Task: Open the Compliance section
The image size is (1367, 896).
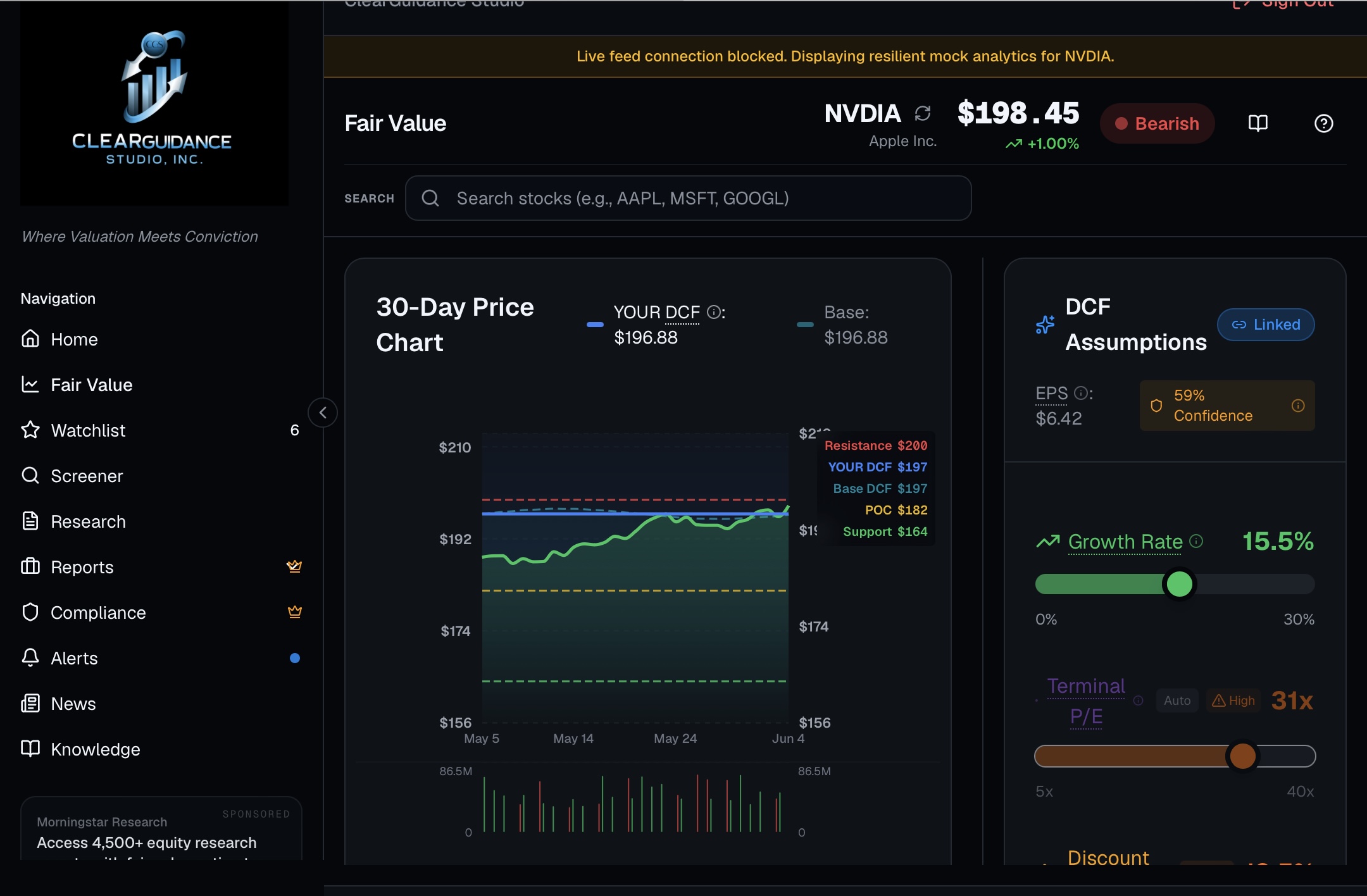Action: pos(161,613)
